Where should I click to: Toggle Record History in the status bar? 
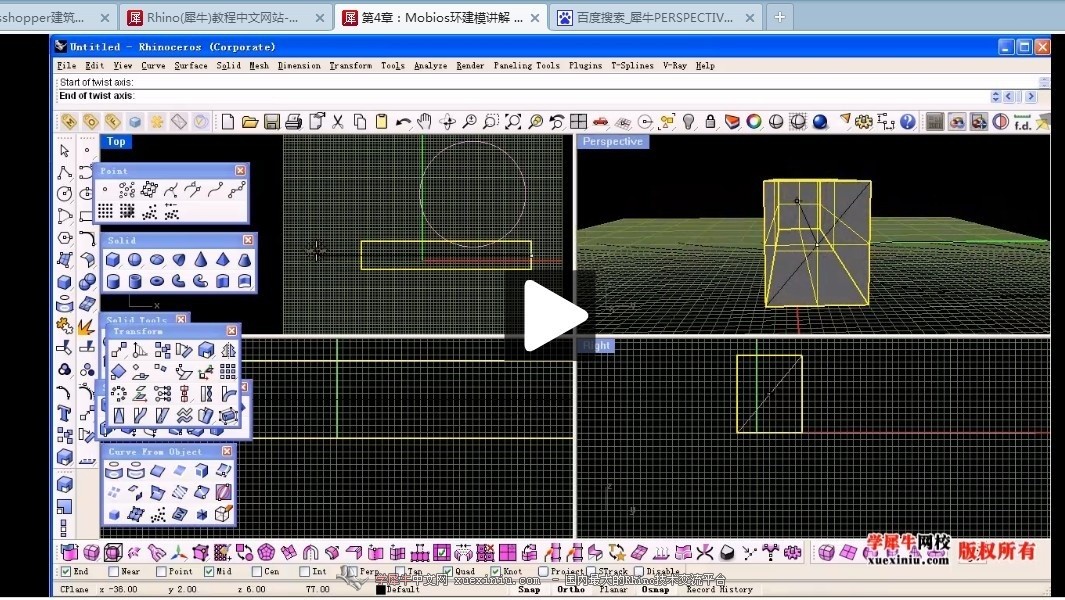pos(719,589)
